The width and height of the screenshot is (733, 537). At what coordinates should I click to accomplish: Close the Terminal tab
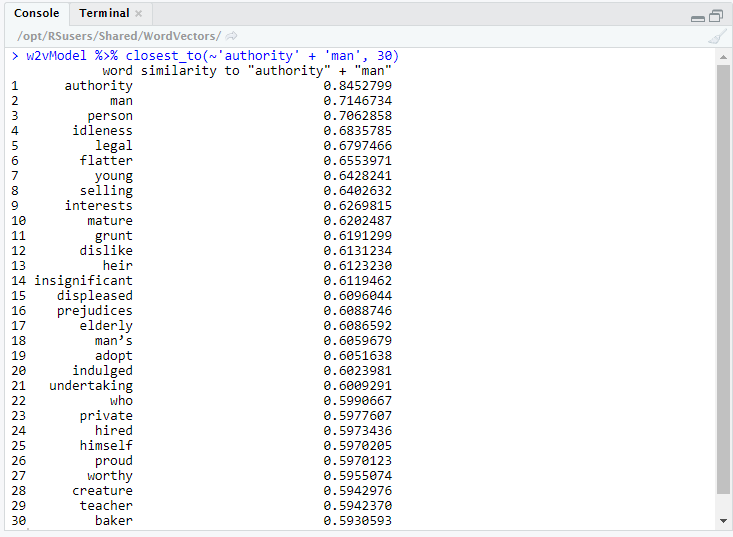tap(138, 14)
